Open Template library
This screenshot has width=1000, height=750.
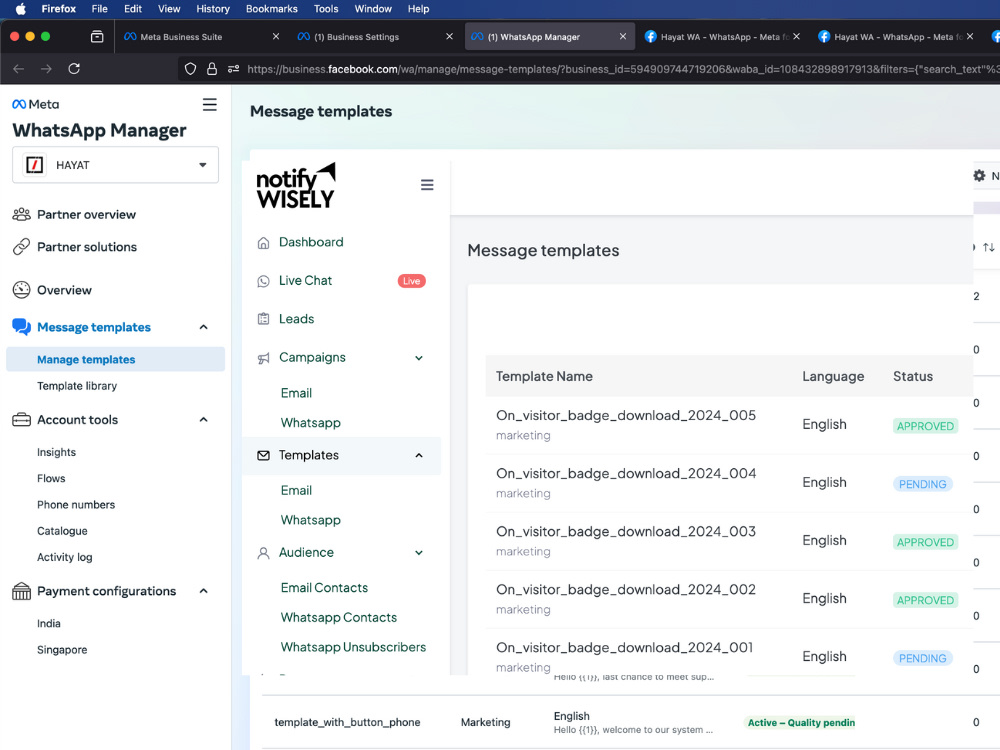pyautogui.click(x=77, y=386)
